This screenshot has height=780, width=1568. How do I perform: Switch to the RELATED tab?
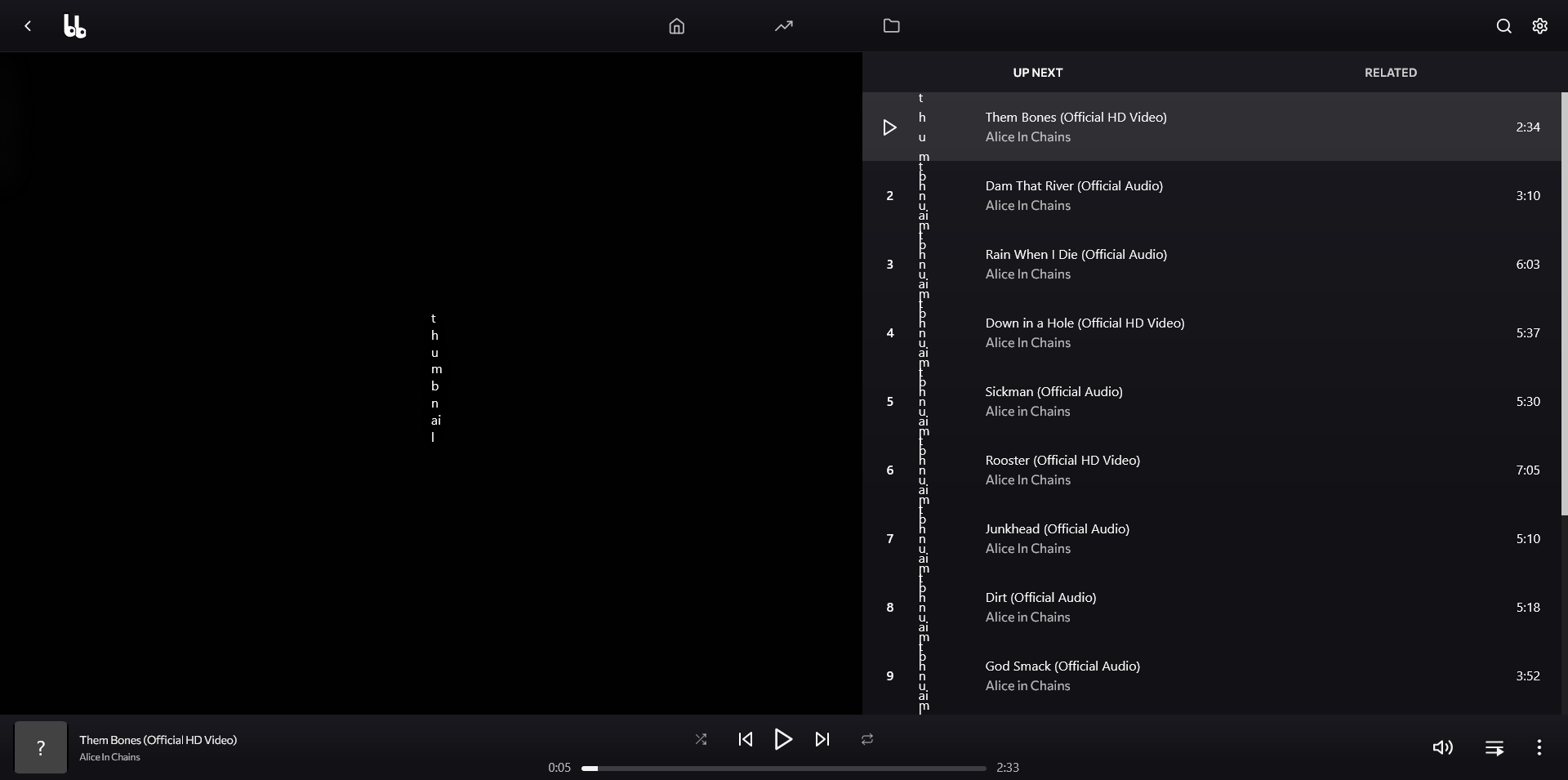(x=1391, y=73)
